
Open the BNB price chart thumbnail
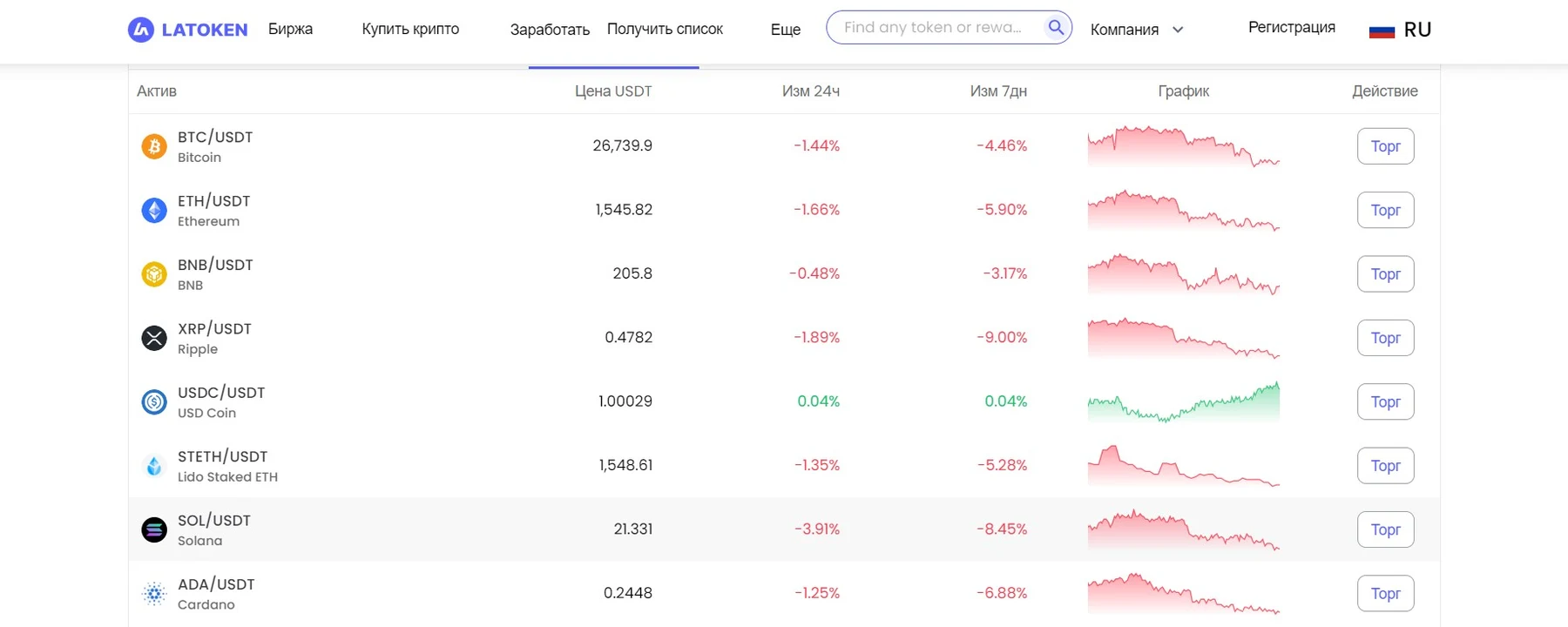pyautogui.click(x=1184, y=274)
